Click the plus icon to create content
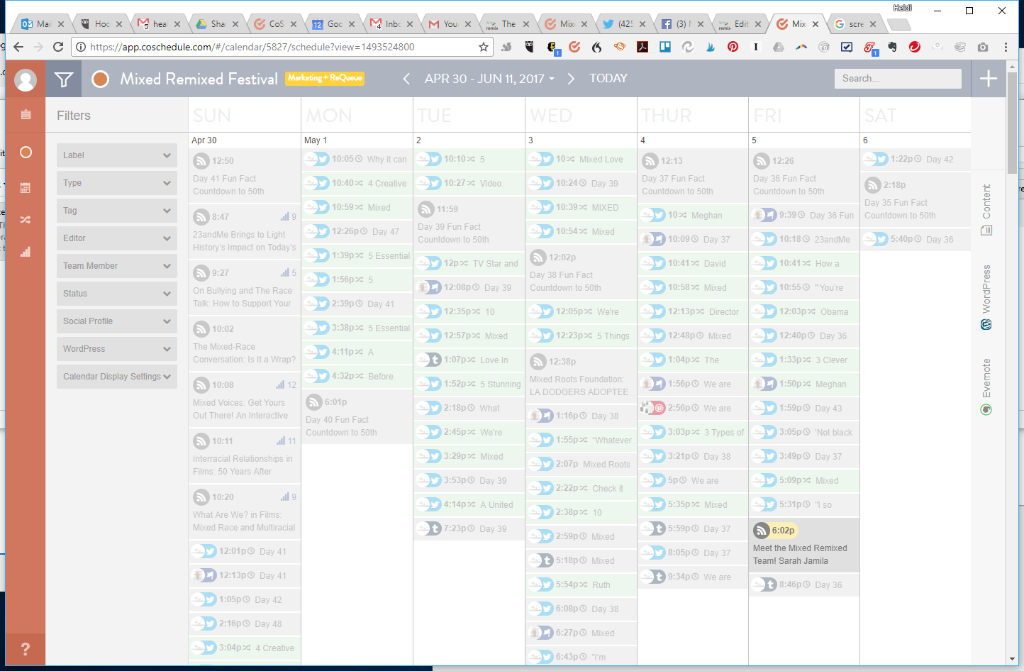The image size is (1024, 671). coord(988,79)
